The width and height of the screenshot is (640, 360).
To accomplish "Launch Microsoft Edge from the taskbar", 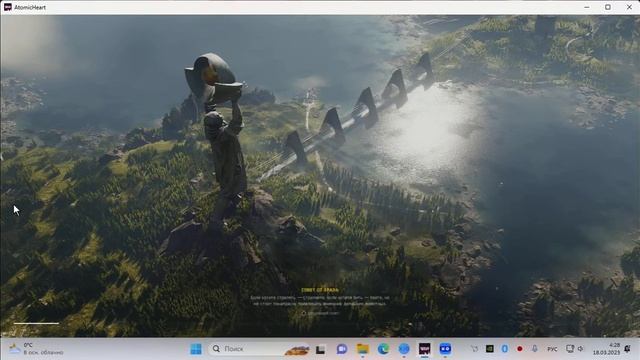I will 383,349.
